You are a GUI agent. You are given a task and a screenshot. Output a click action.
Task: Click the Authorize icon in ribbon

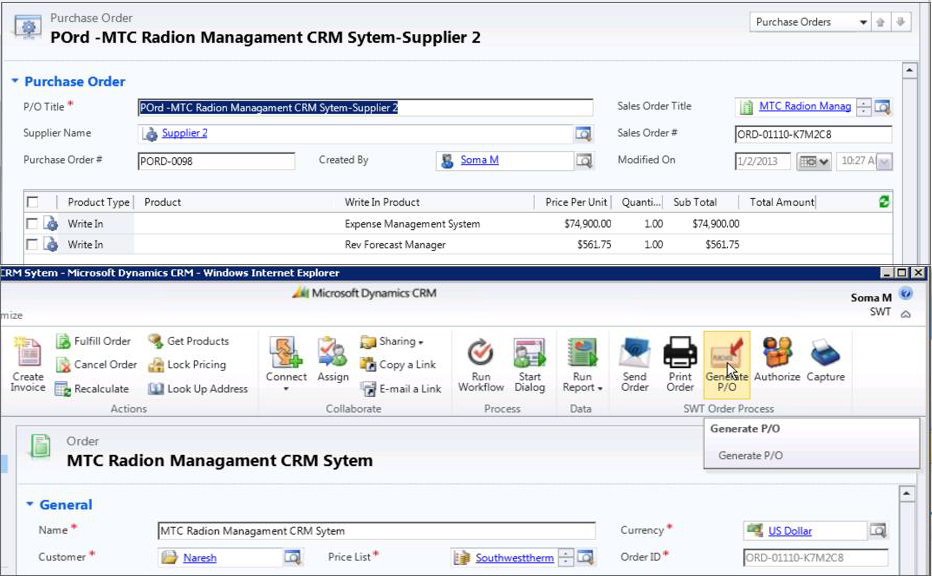[777, 354]
